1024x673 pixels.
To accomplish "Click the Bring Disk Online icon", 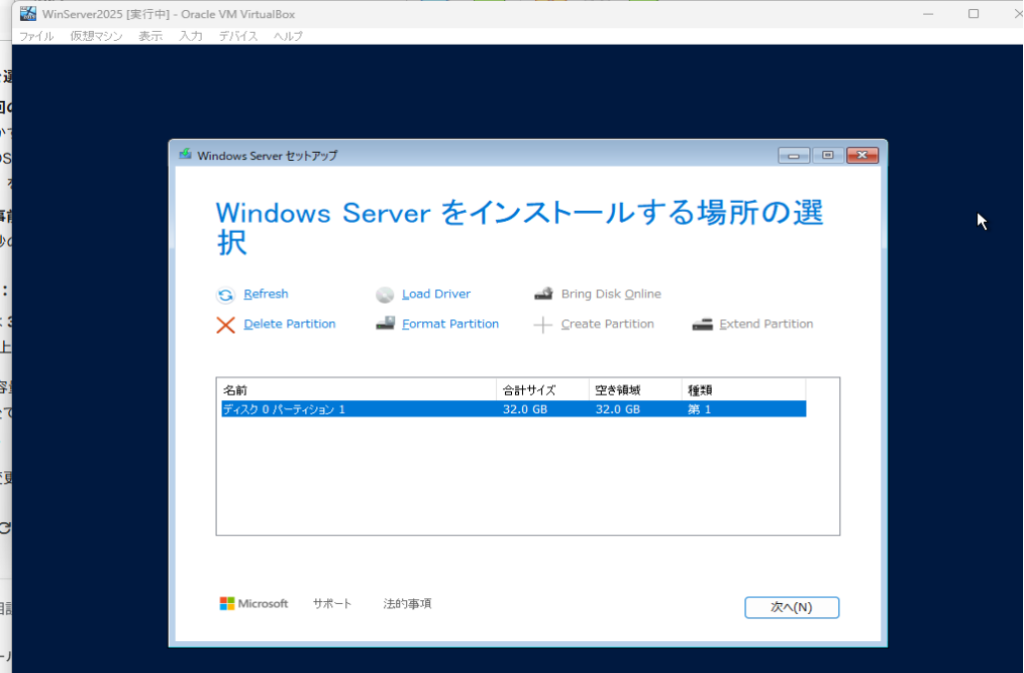I will tap(543, 295).
